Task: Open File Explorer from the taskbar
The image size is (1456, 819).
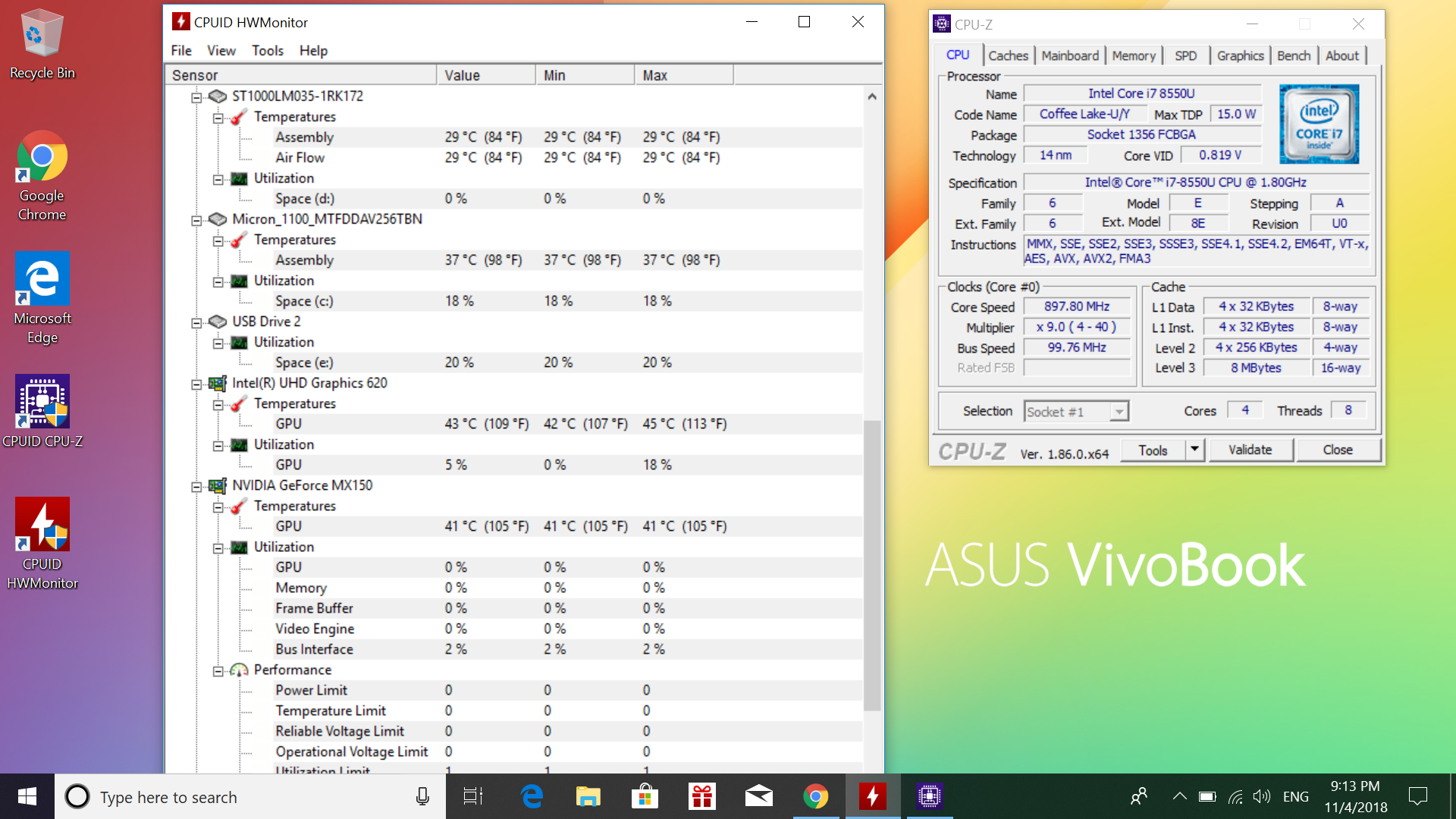Action: pyautogui.click(x=588, y=796)
